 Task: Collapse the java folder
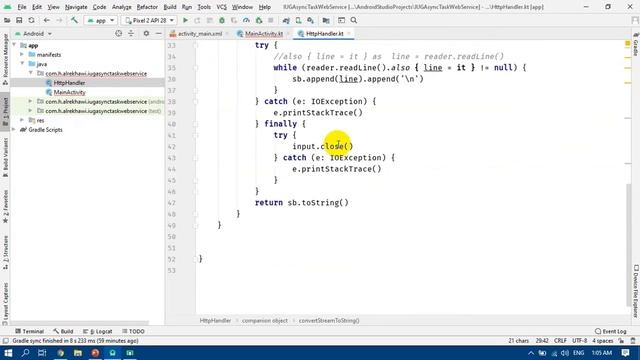pyautogui.click(x=22, y=64)
